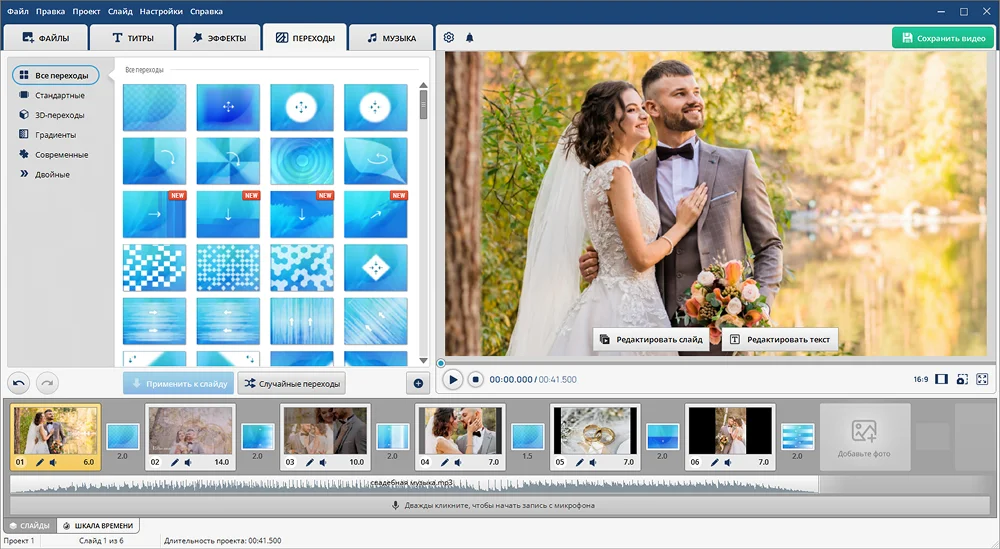Click the Случайные переходы button
1000x549 pixels.
click(291, 383)
